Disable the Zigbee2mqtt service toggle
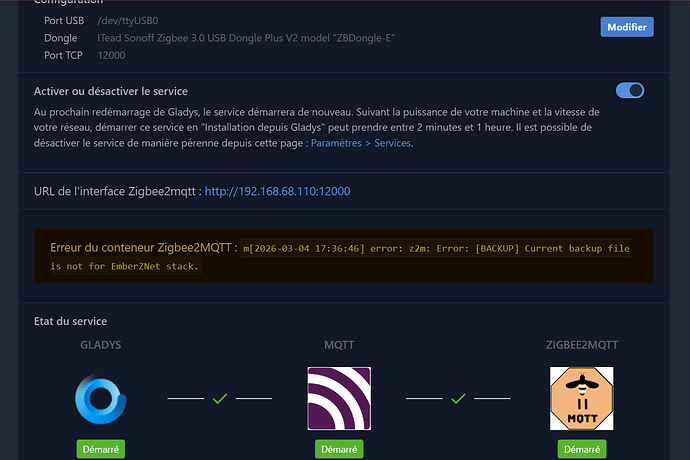Image resolution: width=690 pixels, height=460 pixels. [x=630, y=91]
